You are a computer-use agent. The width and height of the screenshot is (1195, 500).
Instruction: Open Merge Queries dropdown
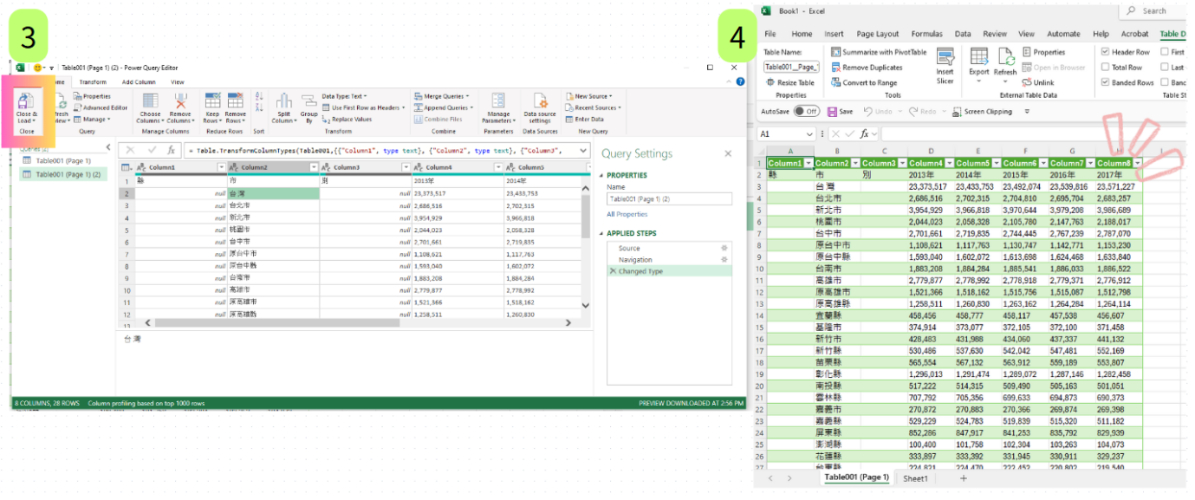click(441, 96)
